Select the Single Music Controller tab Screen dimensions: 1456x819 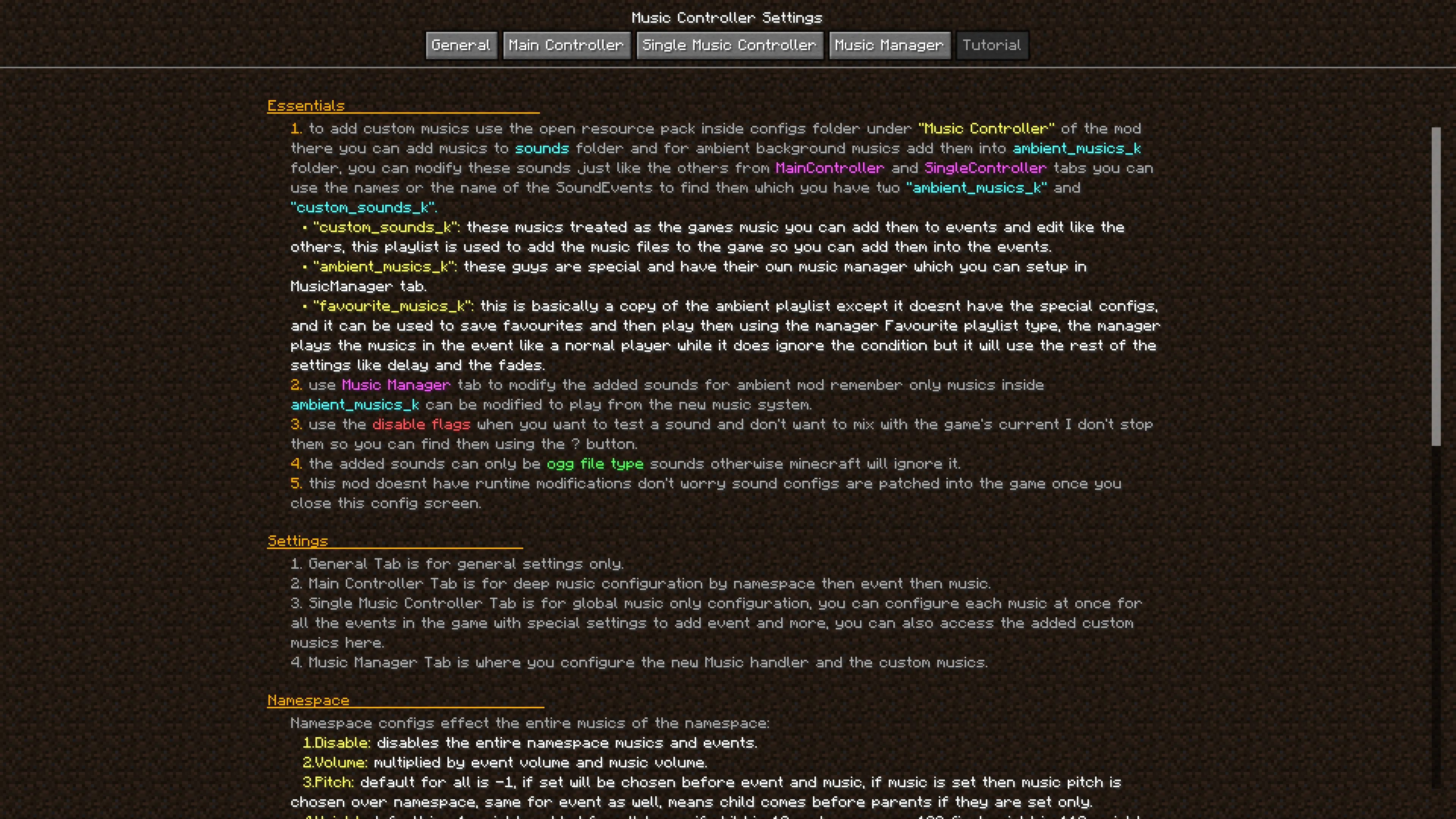729,45
